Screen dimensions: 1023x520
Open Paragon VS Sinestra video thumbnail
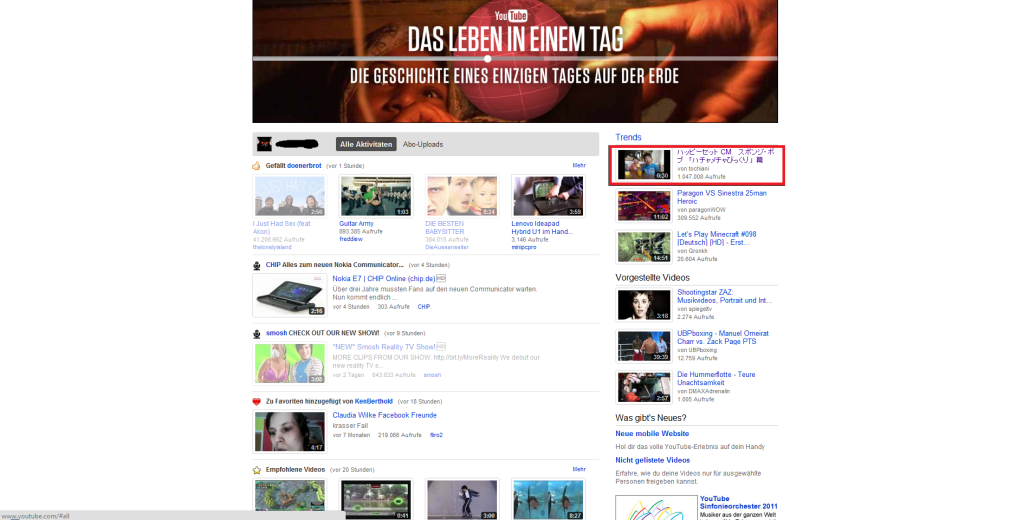(644, 206)
